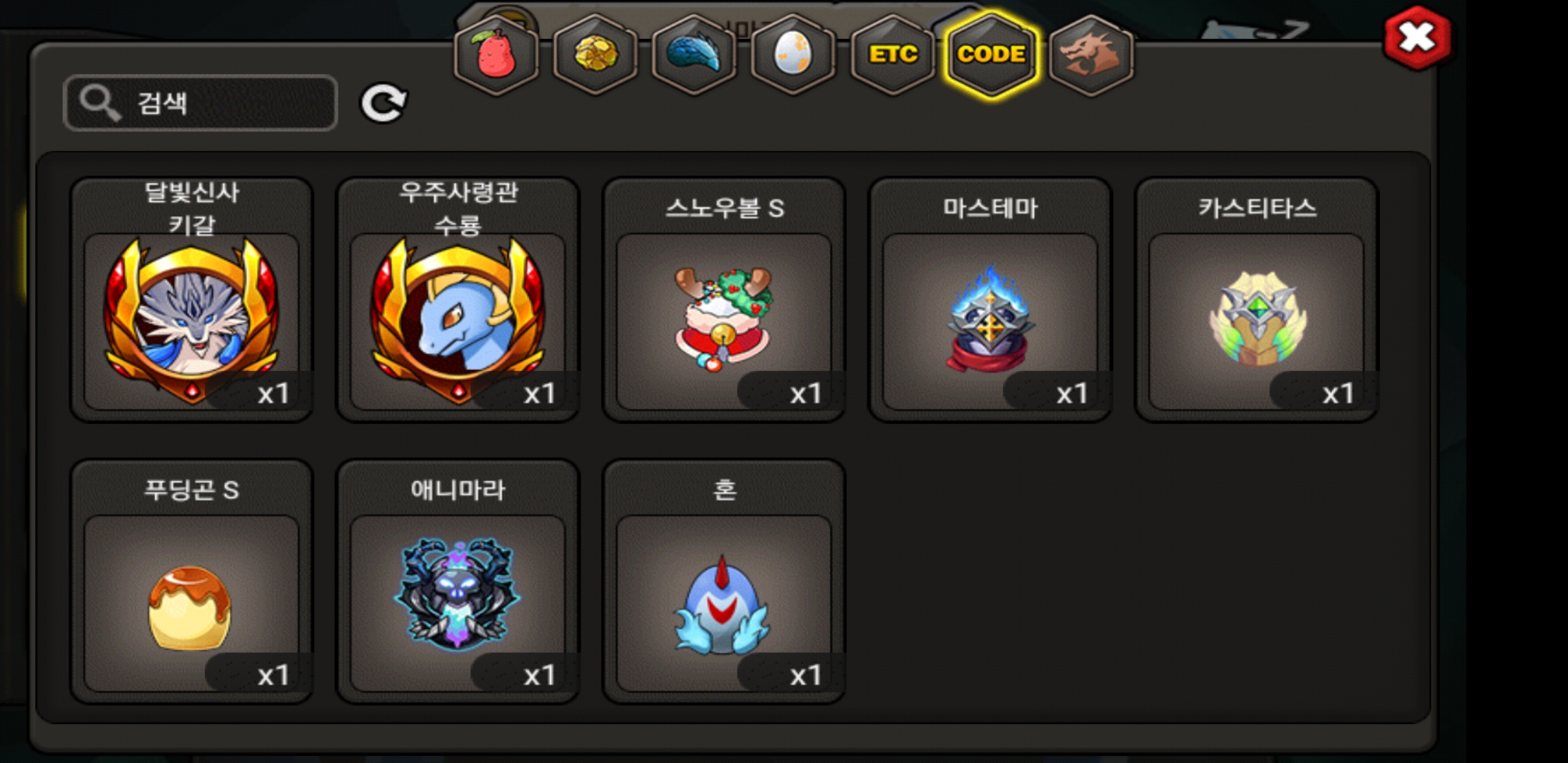Select the highlighted CODE tab
The height and width of the screenshot is (763, 1568).
click(992, 55)
